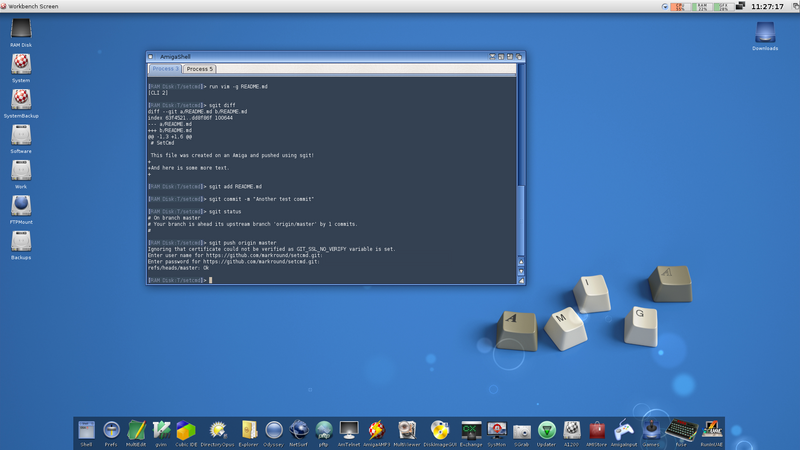Switch to the Process 5 tab
Image resolution: width=800 pixels, height=450 pixels.
[x=199, y=69]
